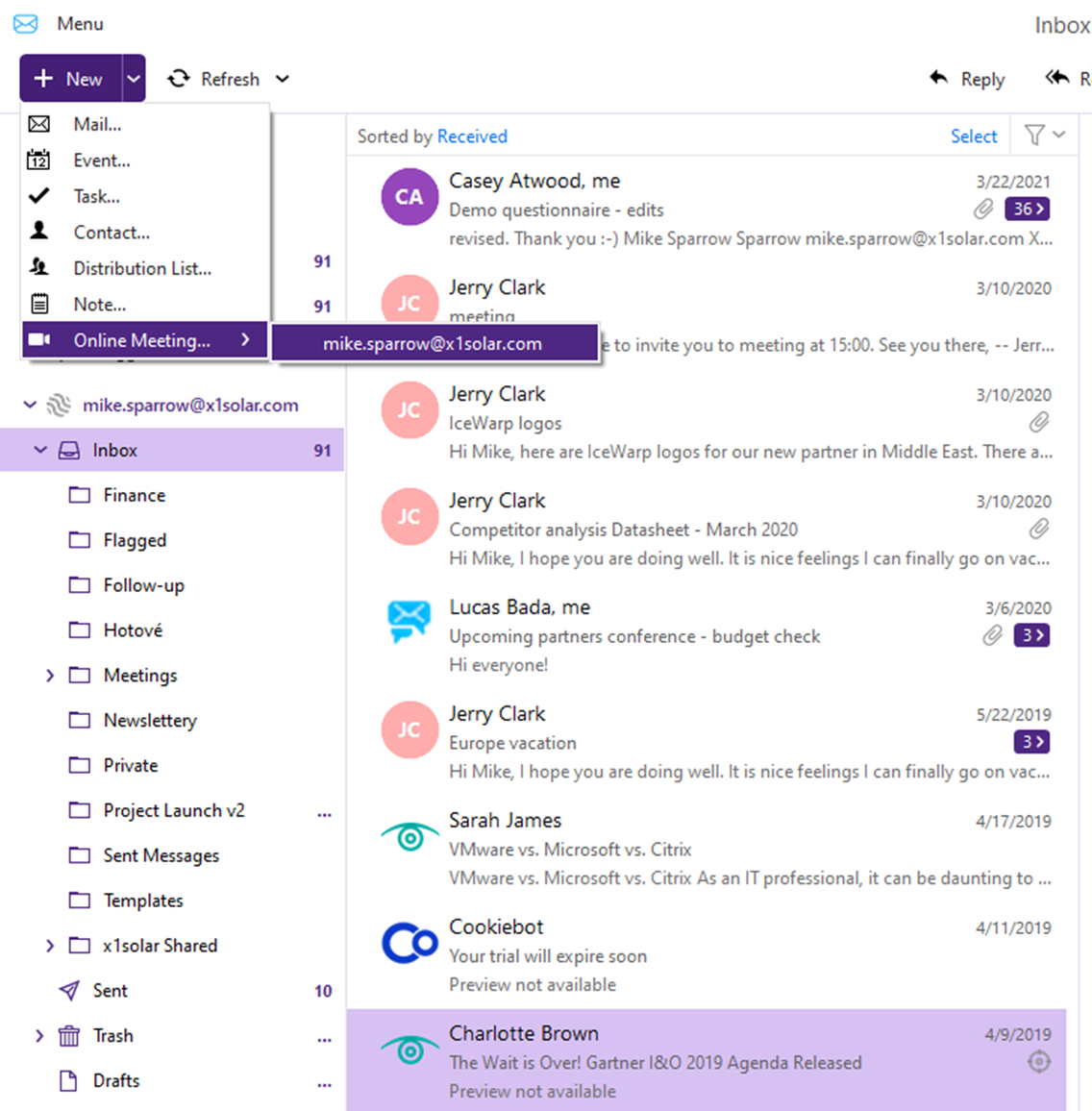Click the Reply All double-arrow icon
This screenshot has height=1111, width=1092.
pyautogui.click(x=1056, y=78)
